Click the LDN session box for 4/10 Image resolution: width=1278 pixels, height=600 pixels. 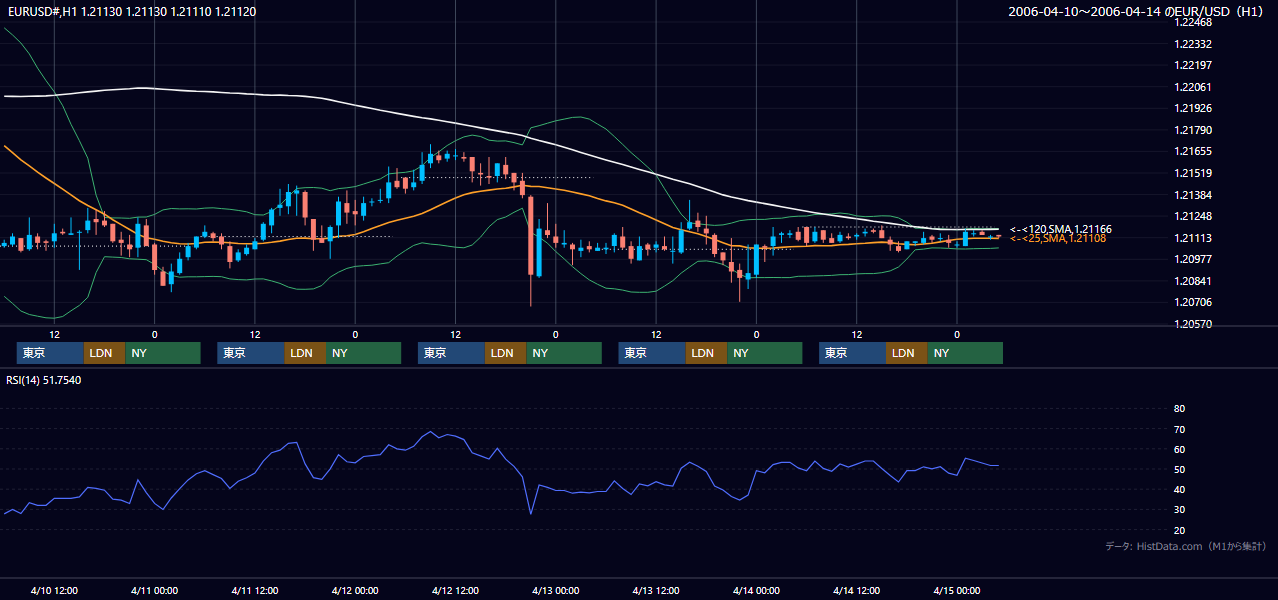104,353
